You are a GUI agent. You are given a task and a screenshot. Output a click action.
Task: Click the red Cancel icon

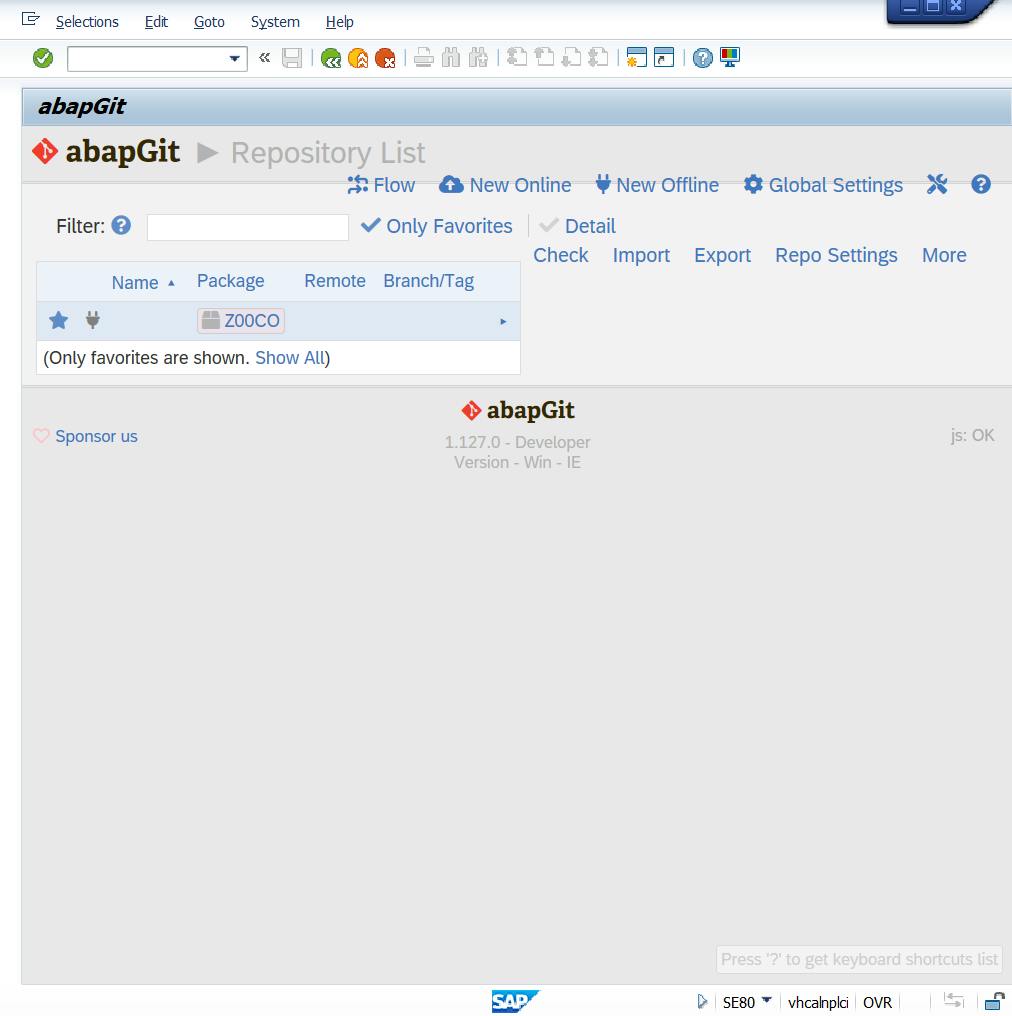coord(385,58)
